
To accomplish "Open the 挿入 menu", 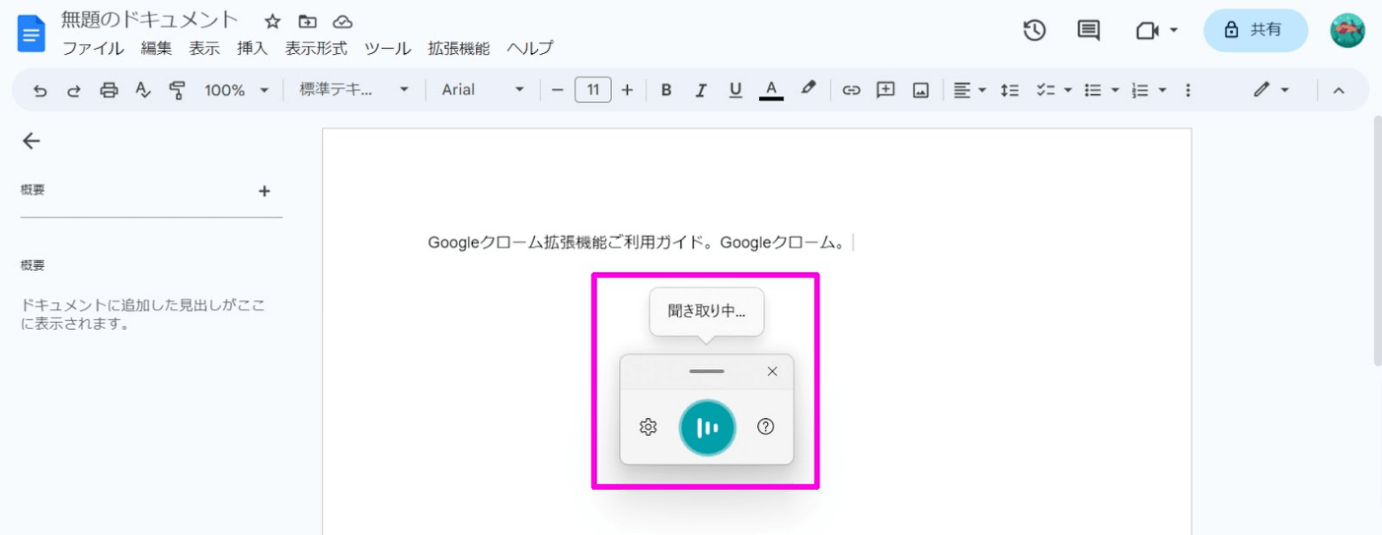I will coord(252,48).
